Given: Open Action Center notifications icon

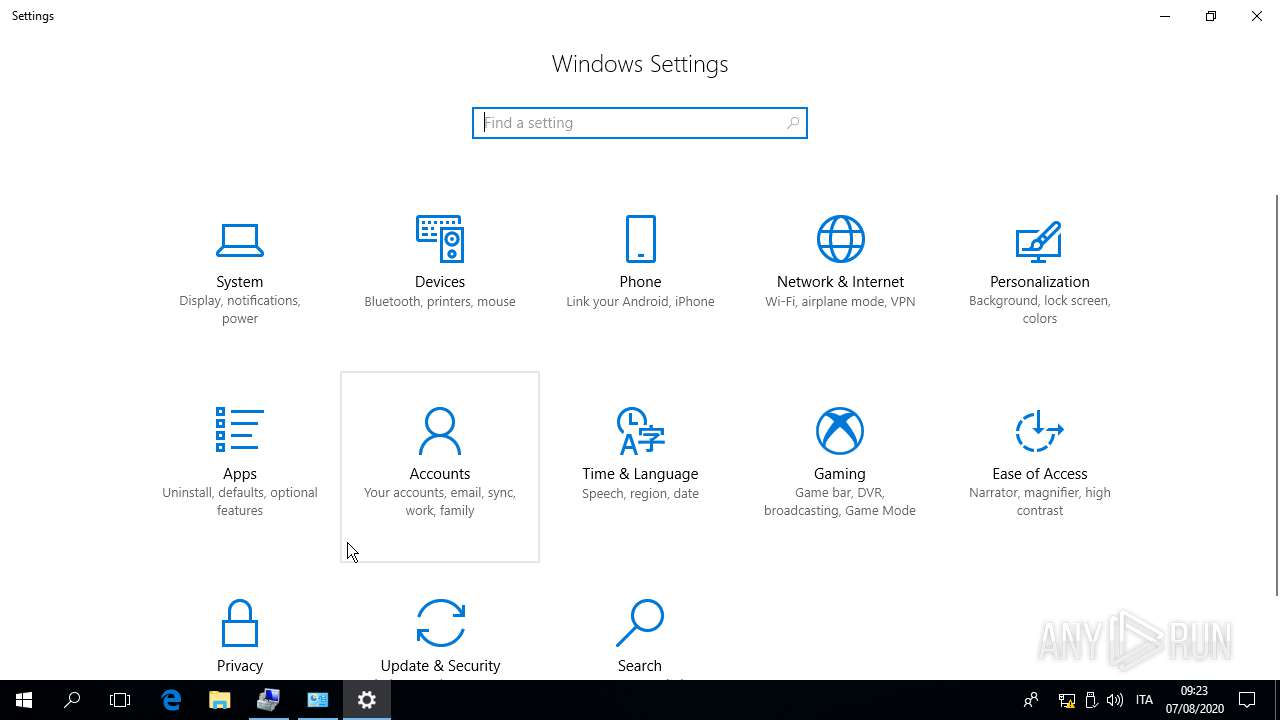Looking at the screenshot, I should (x=1247, y=700).
